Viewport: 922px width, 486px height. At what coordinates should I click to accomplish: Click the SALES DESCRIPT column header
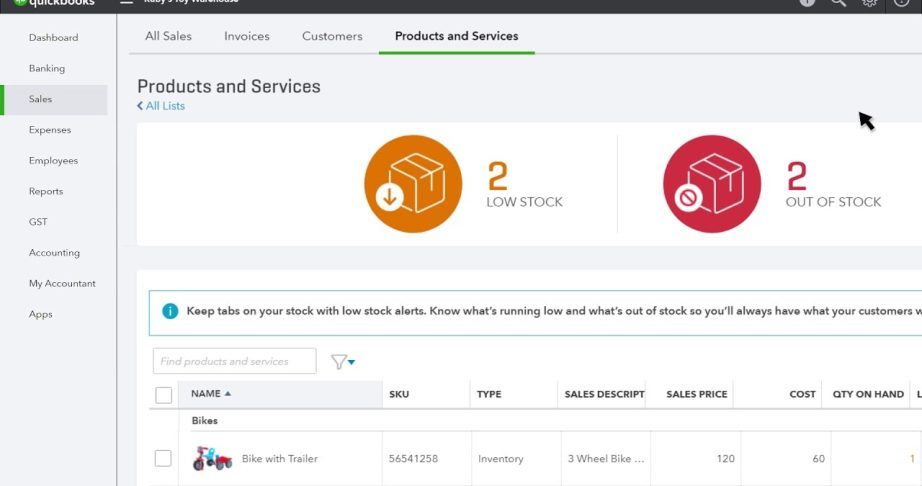(604, 394)
